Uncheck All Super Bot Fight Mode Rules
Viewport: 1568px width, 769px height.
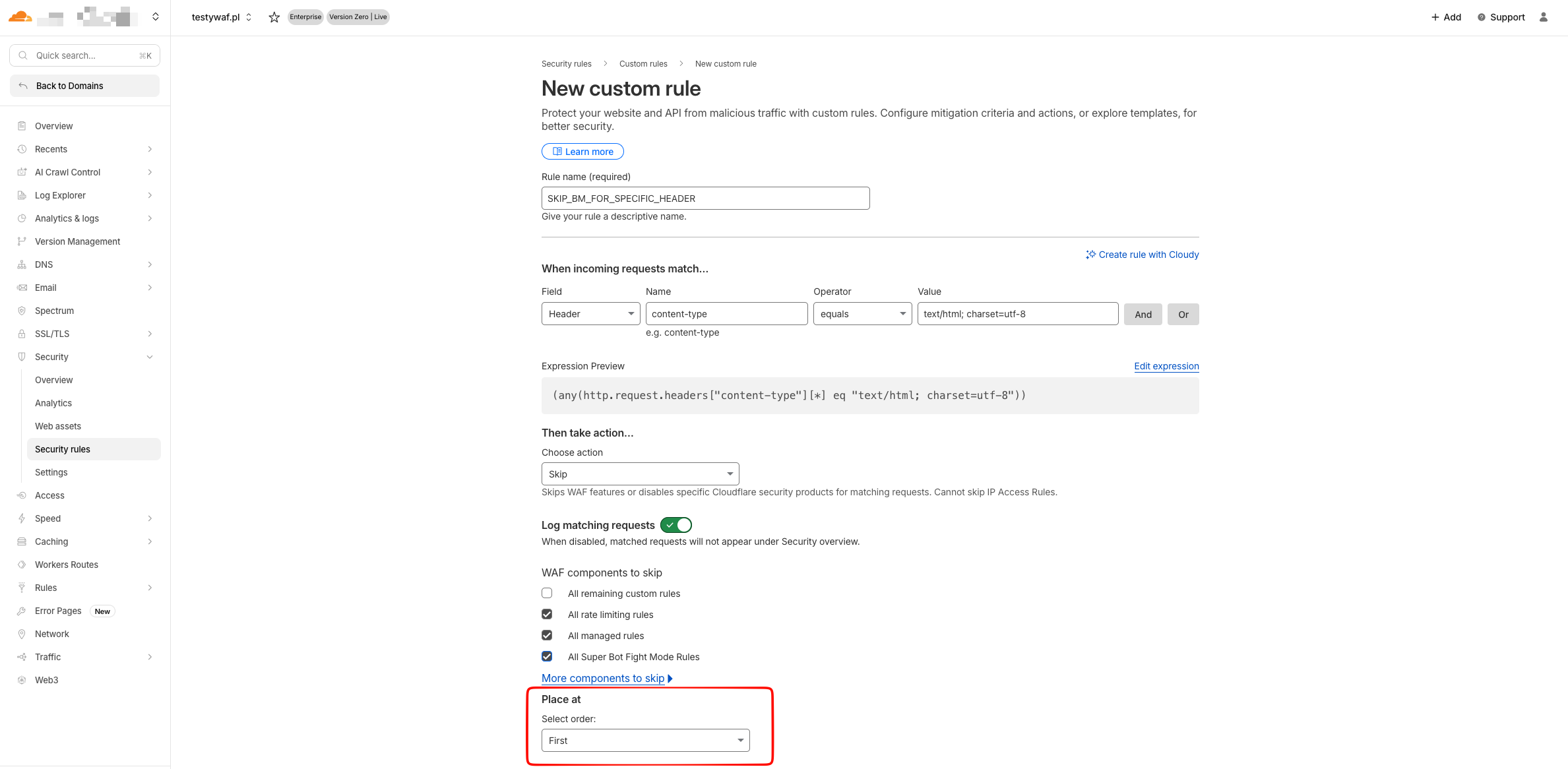(547, 657)
